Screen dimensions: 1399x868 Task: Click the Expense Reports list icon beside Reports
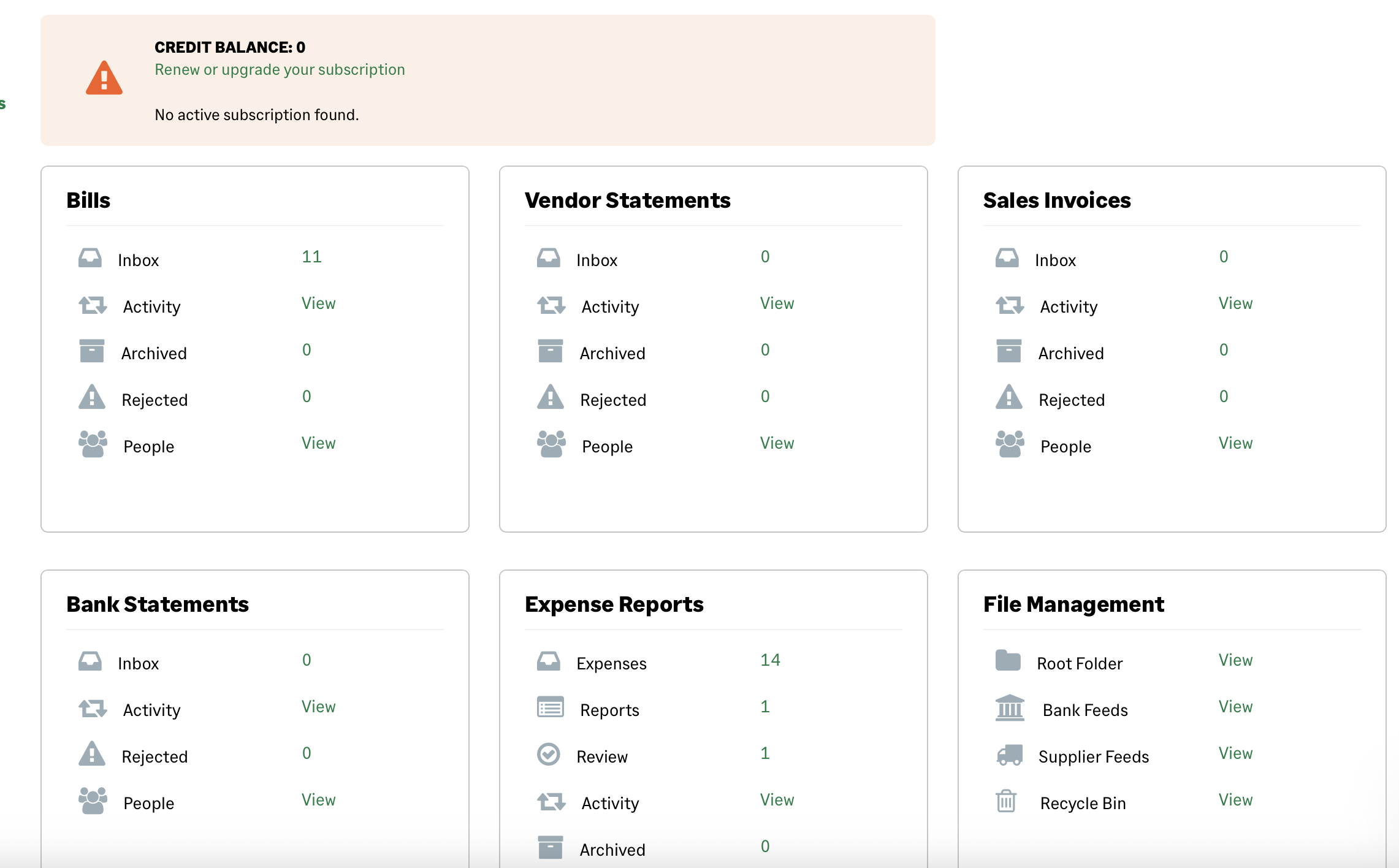(551, 707)
